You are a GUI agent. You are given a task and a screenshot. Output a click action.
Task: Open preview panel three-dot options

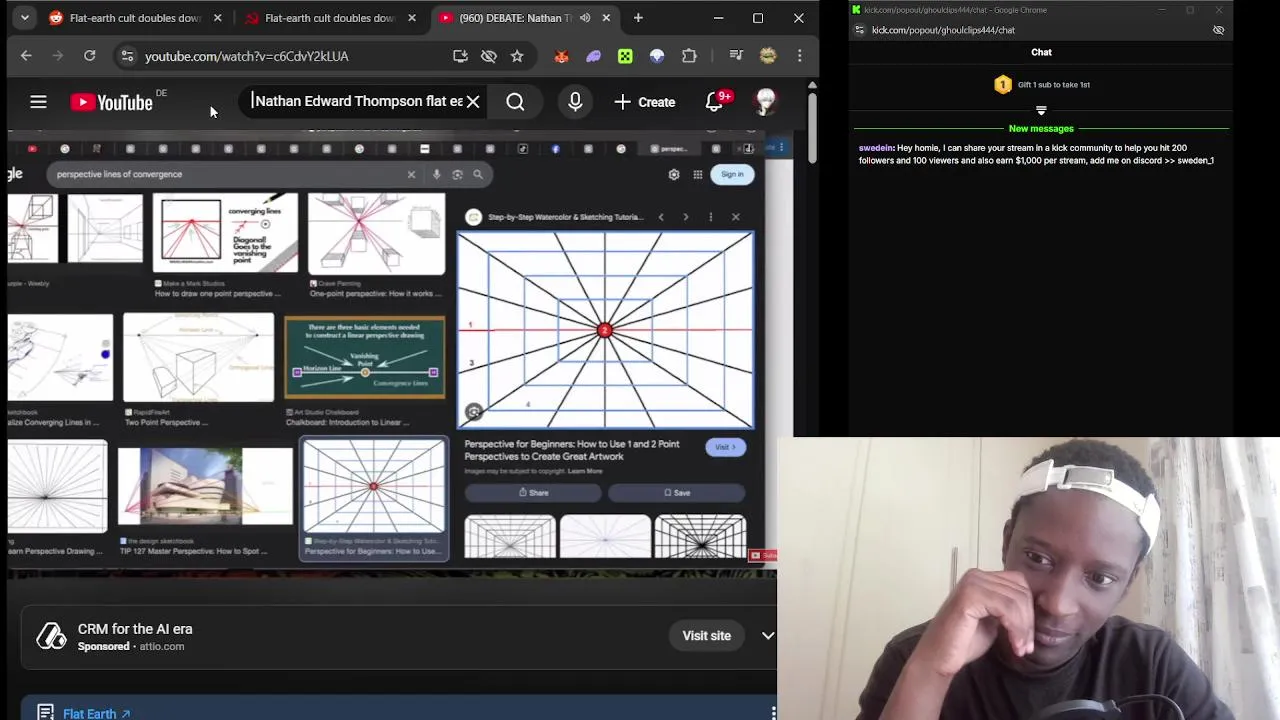[710, 217]
